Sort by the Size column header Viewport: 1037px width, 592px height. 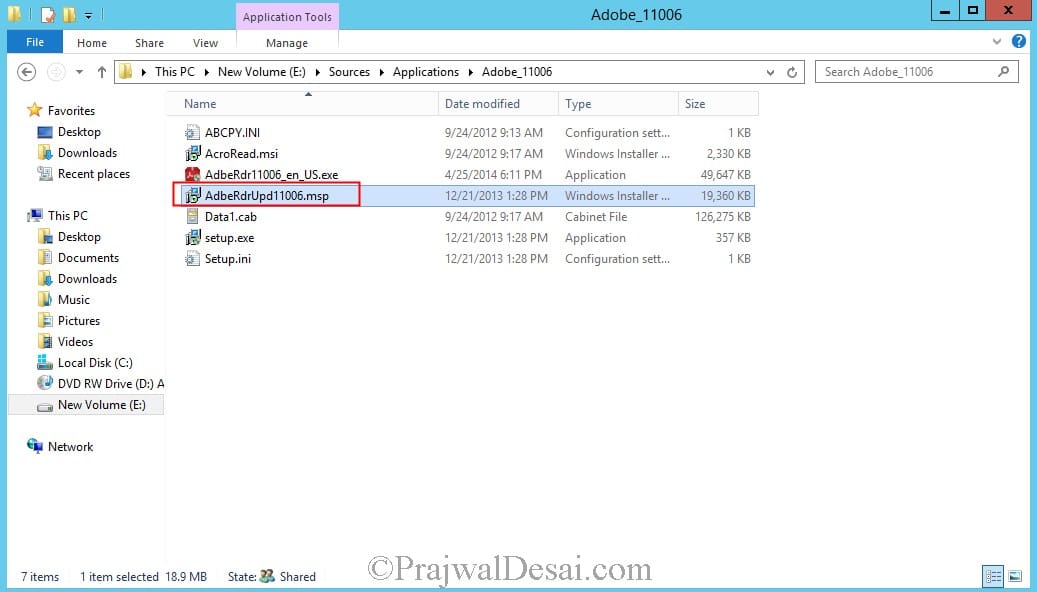[x=718, y=104]
